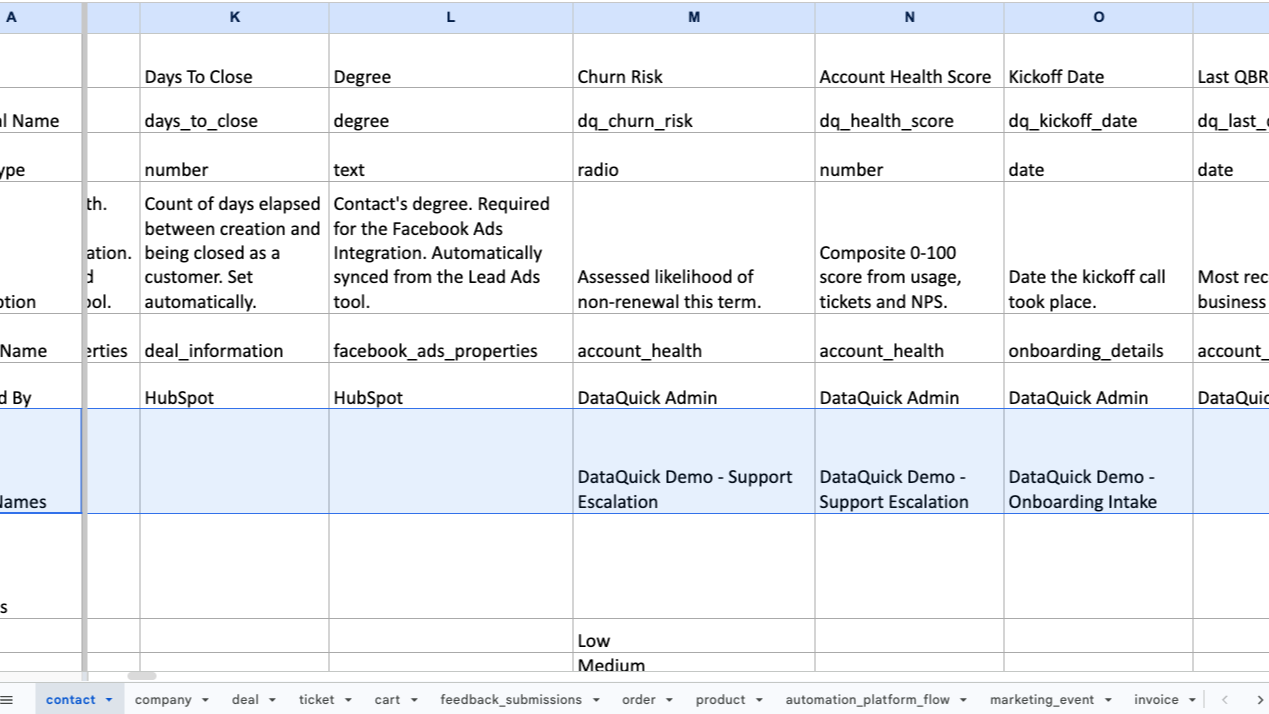Click the 'dq_churn_risk' cell
The width and height of the screenshot is (1269, 714).
(x=694, y=111)
